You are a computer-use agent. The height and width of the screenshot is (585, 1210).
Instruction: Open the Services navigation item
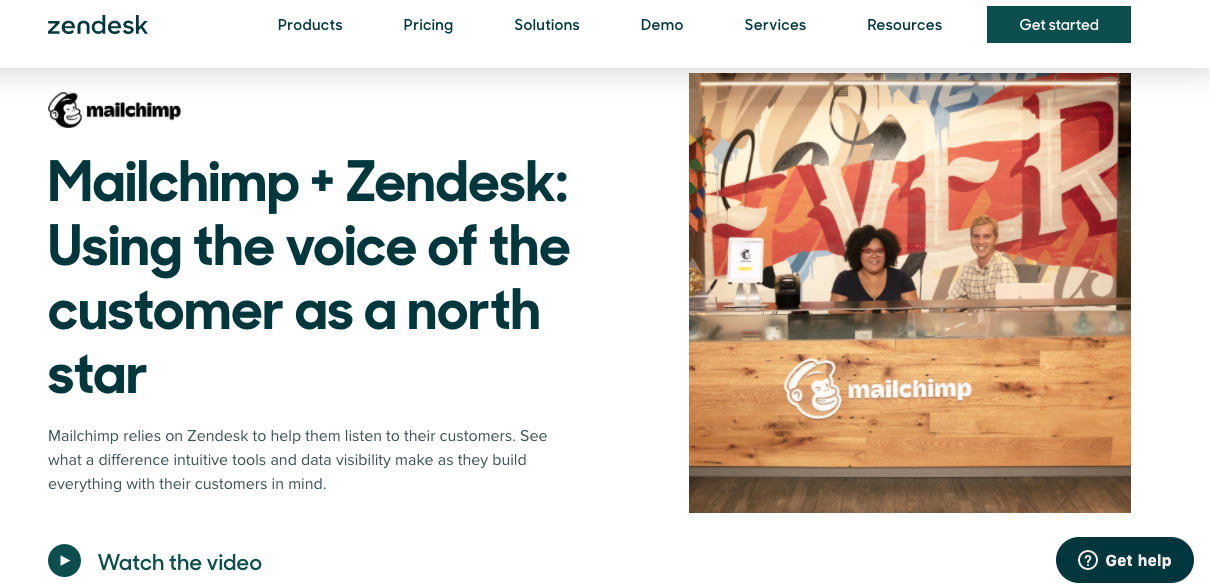coord(775,25)
